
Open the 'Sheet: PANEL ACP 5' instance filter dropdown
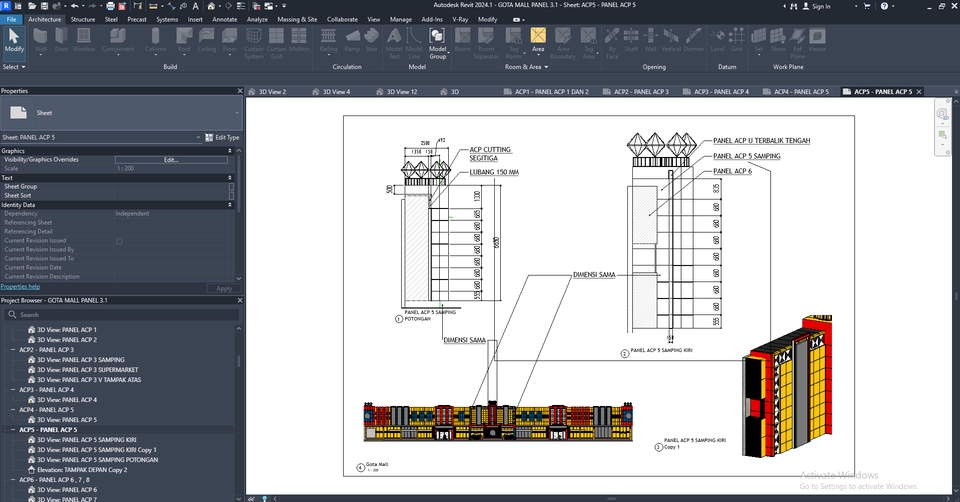point(198,138)
